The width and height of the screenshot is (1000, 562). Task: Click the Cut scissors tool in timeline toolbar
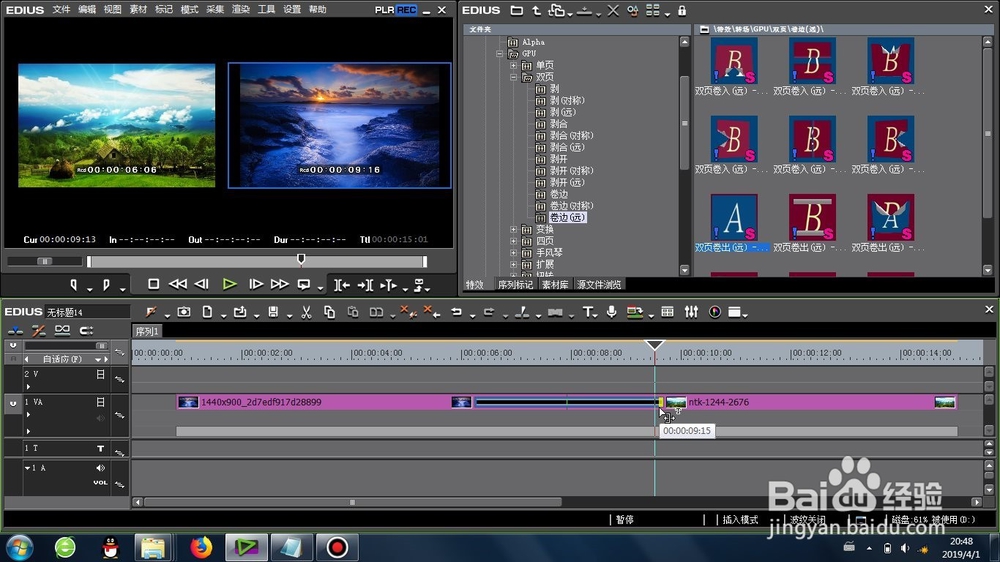coord(306,312)
